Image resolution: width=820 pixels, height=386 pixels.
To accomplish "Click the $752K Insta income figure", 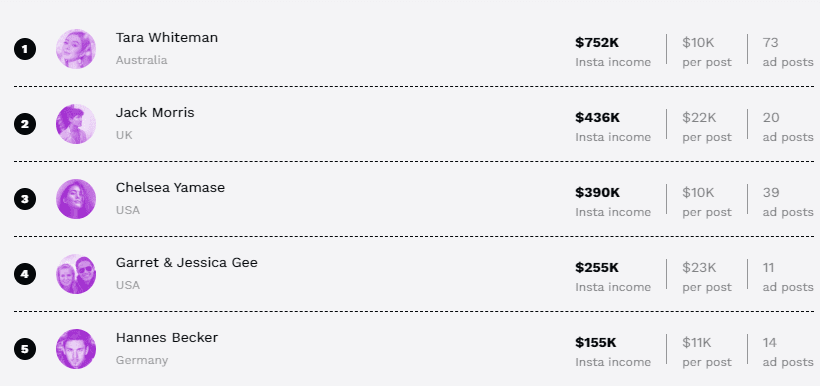I will (597, 42).
